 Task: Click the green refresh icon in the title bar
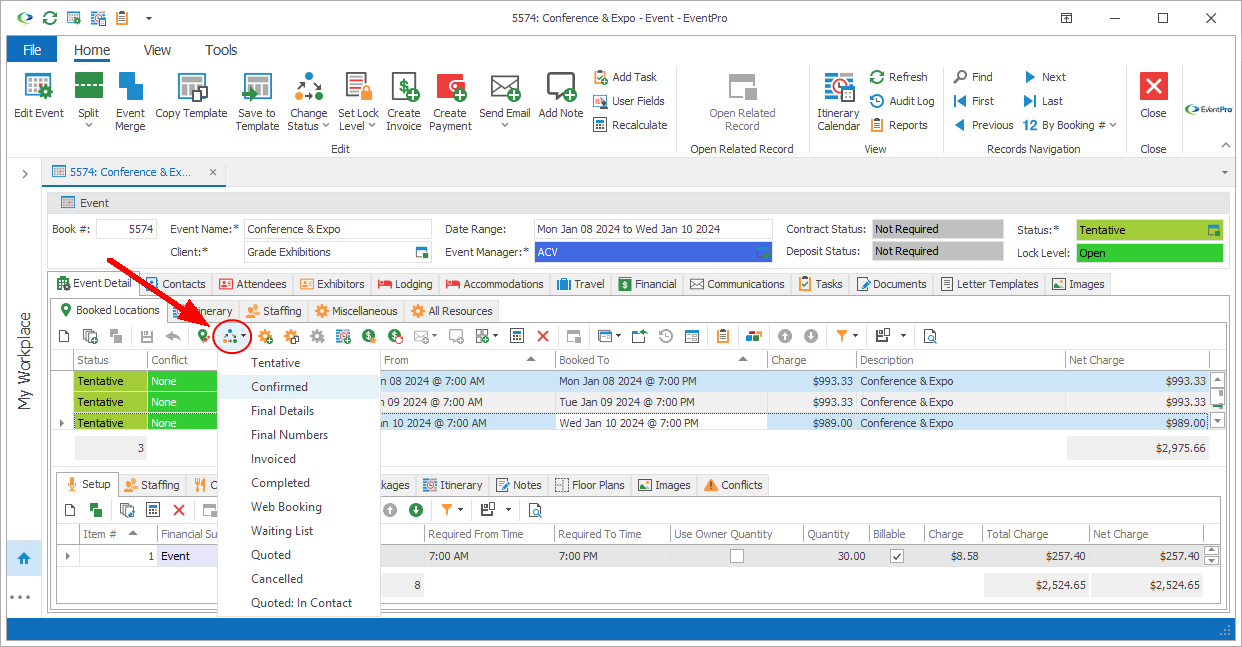tap(50, 18)
